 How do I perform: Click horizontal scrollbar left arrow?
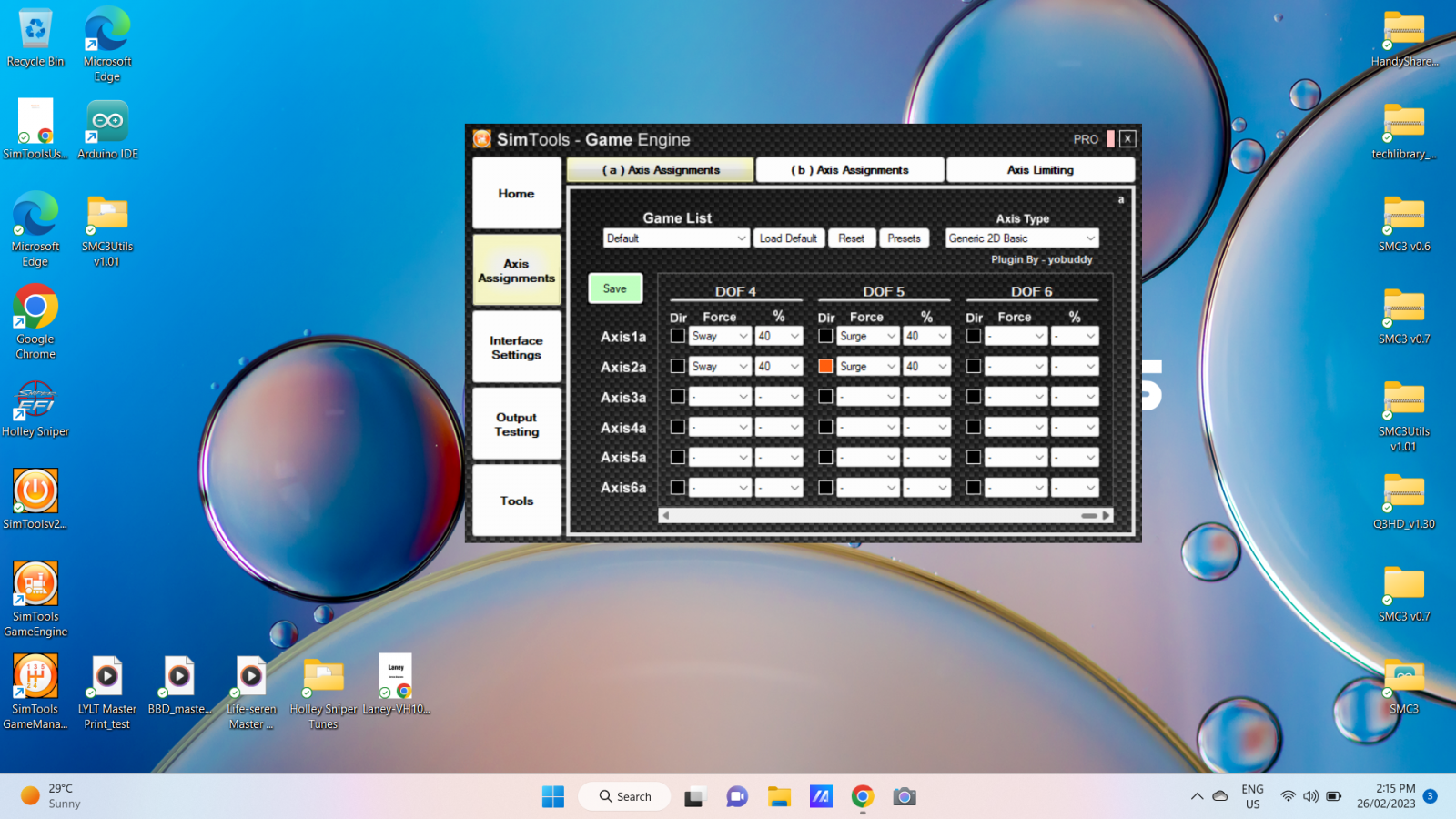click(665, 515)
